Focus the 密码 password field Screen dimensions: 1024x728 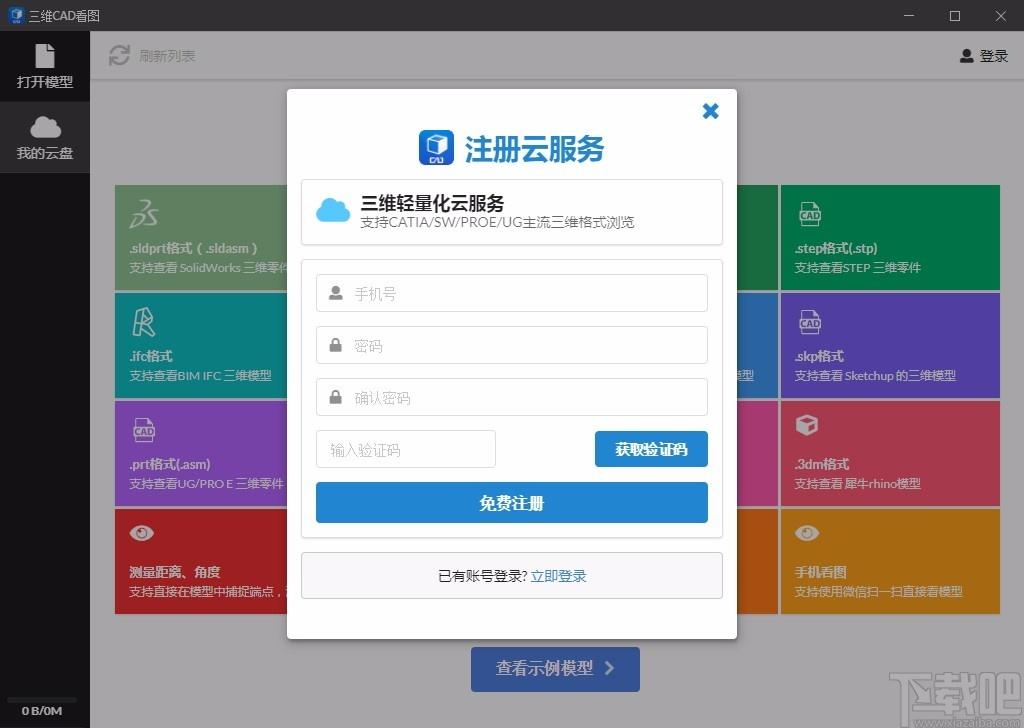pyautogui.click(x=512, y=346)
